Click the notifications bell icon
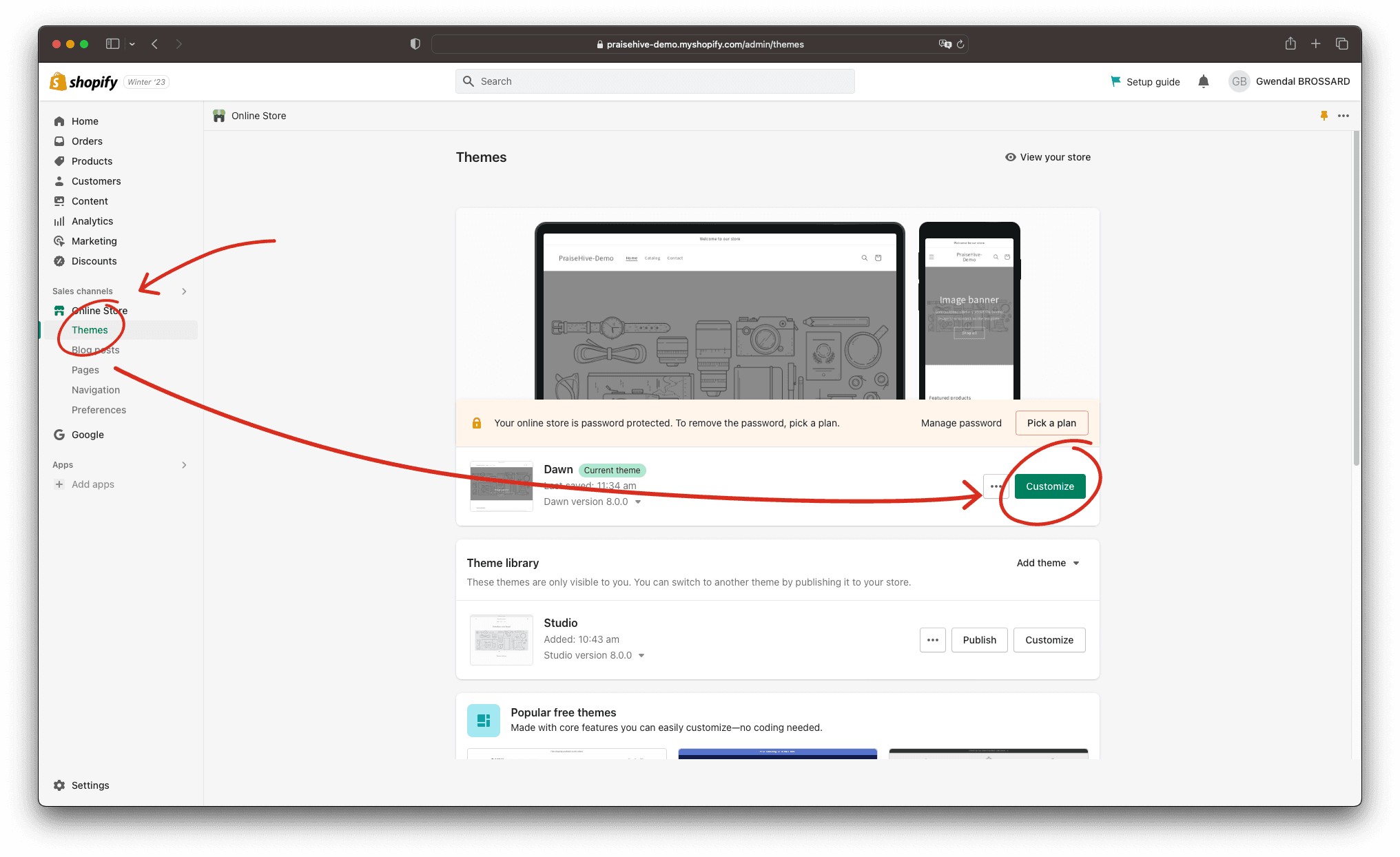Viewport: 1400px width, 857px height. tap(1203, 81)
